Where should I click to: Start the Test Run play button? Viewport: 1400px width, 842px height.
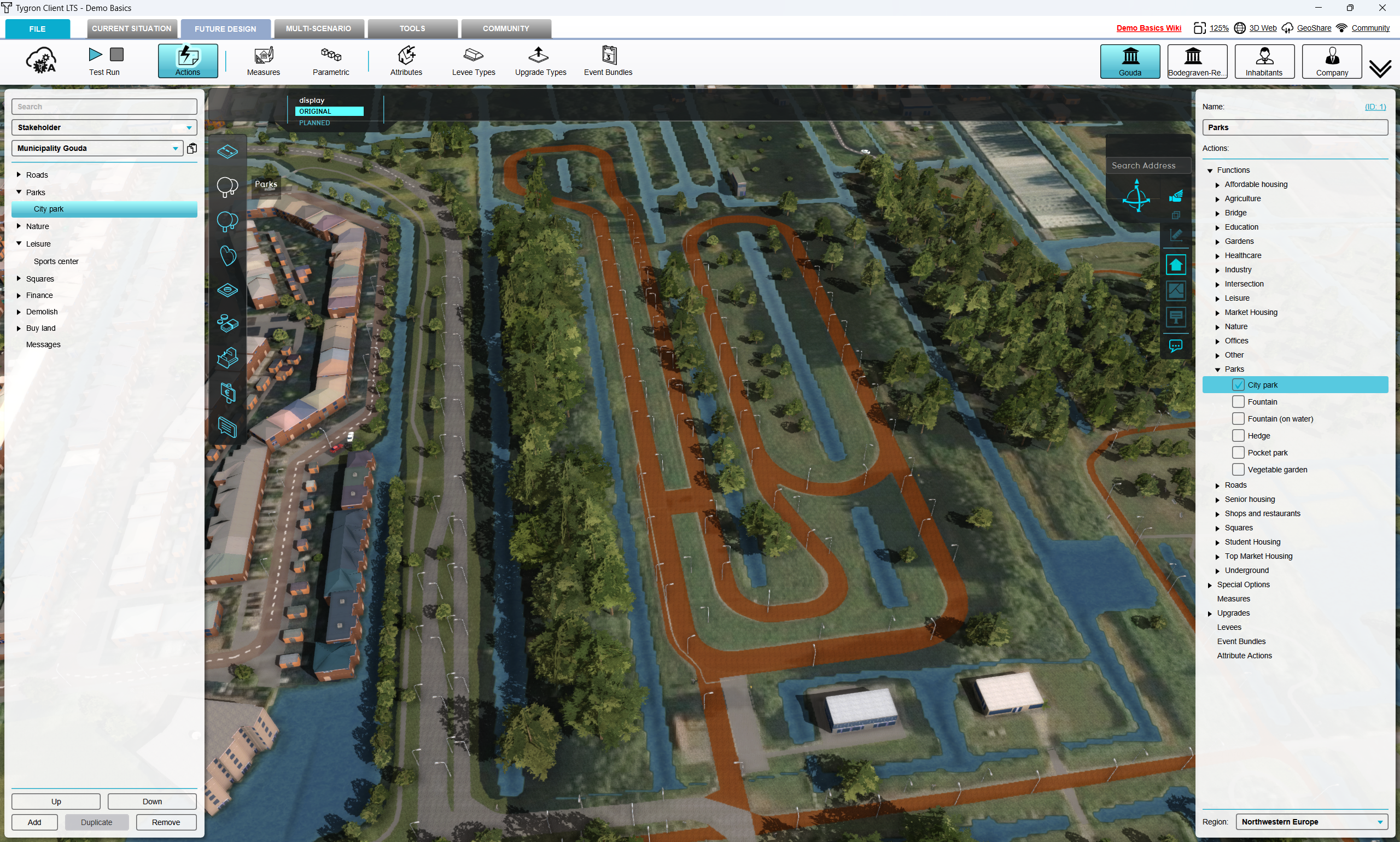[x=95, y=55]
